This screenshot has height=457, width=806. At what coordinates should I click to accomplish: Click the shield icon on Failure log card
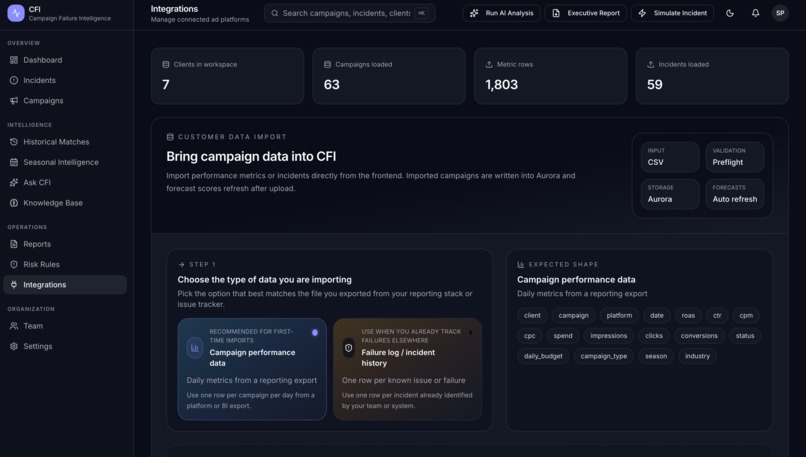[x=349, y=348]
